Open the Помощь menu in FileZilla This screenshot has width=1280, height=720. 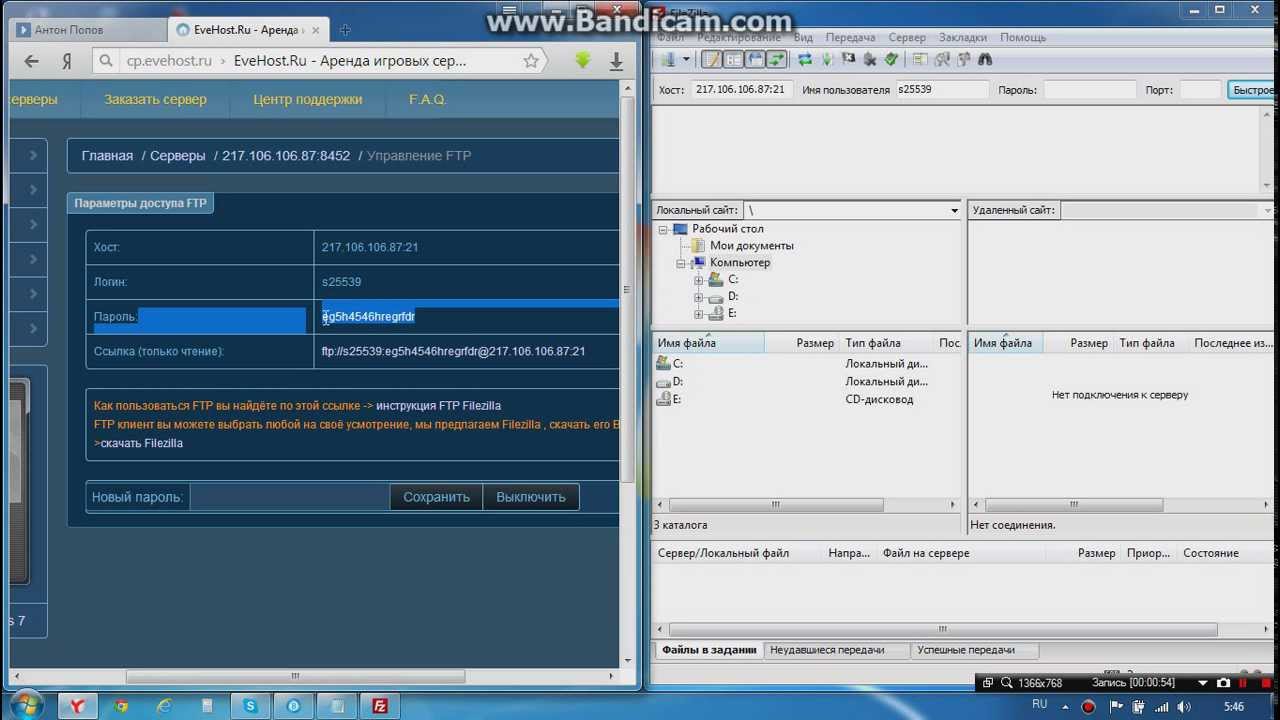pos(1023,37)
